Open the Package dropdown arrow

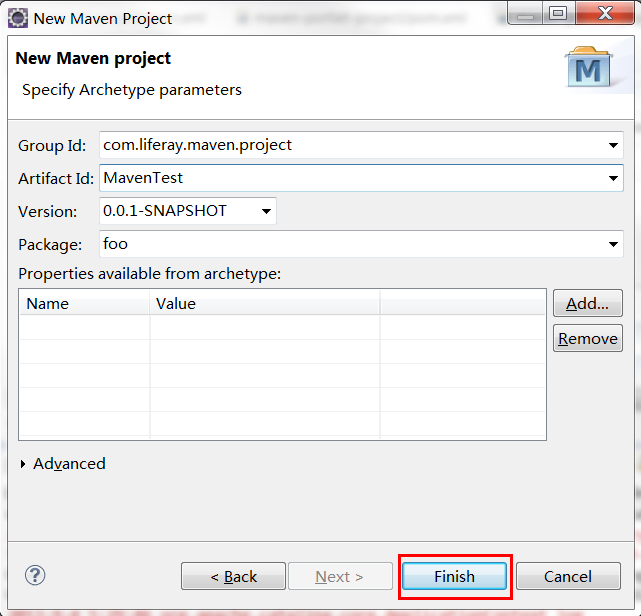point(613,244)
